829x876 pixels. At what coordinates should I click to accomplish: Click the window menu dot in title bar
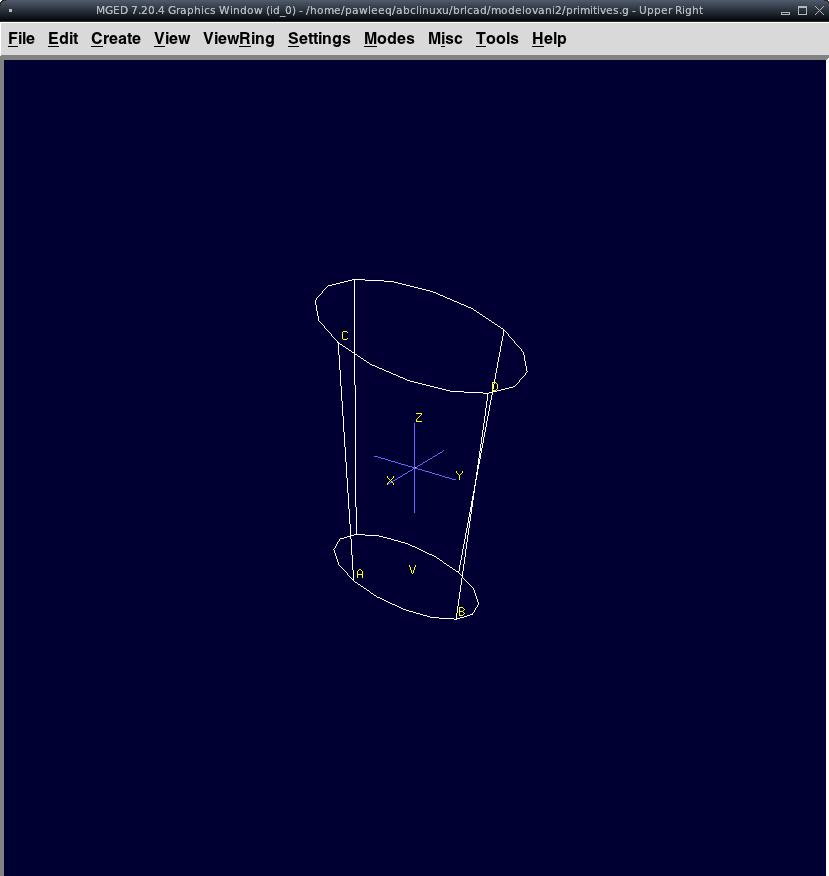(x=10, y=10)
